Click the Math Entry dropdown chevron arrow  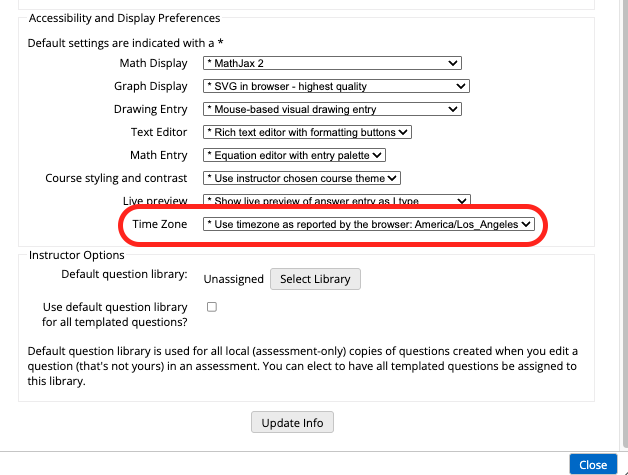(x=377, y=155)
